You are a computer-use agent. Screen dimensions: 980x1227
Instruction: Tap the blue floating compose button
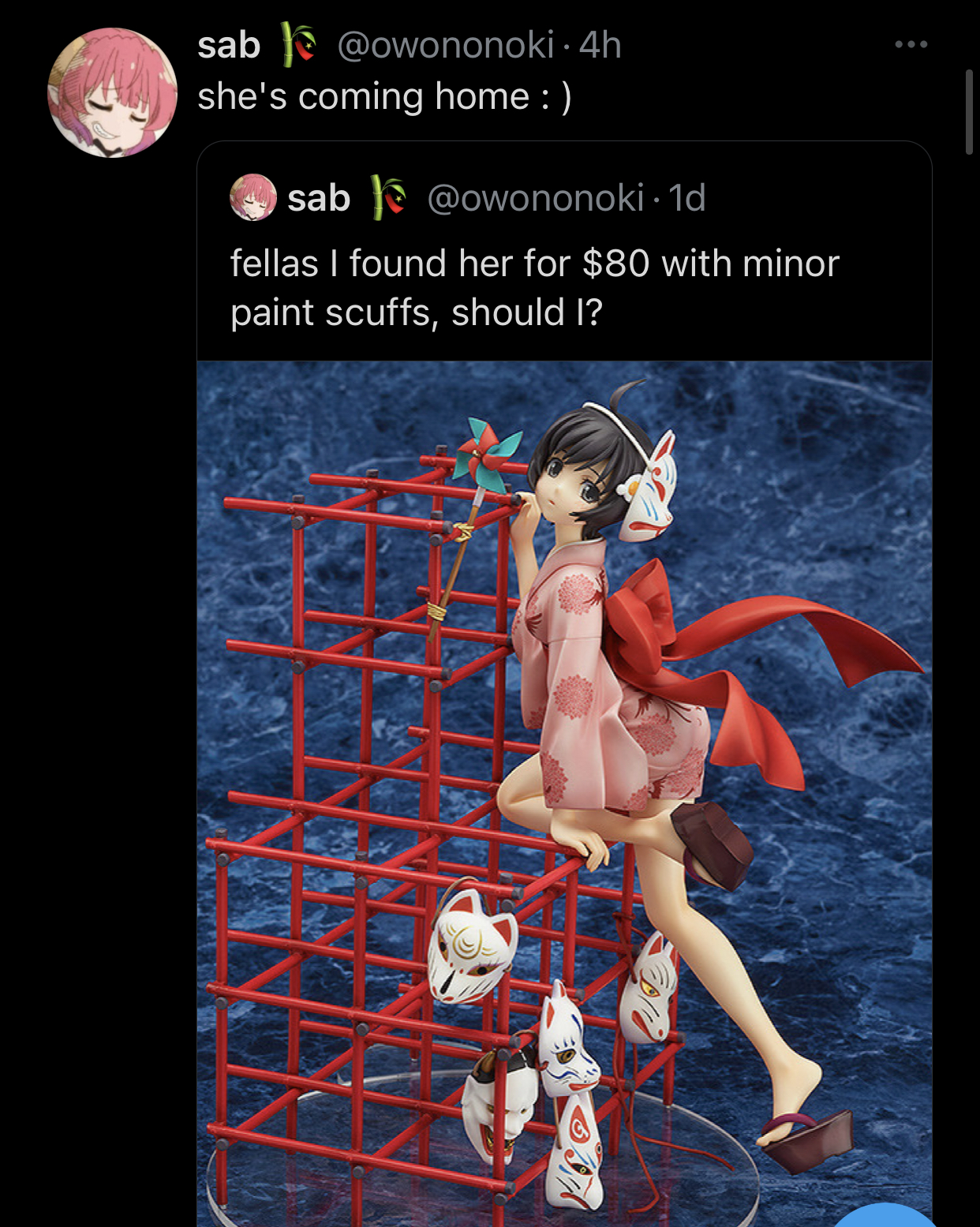[x=884, y=1215]
